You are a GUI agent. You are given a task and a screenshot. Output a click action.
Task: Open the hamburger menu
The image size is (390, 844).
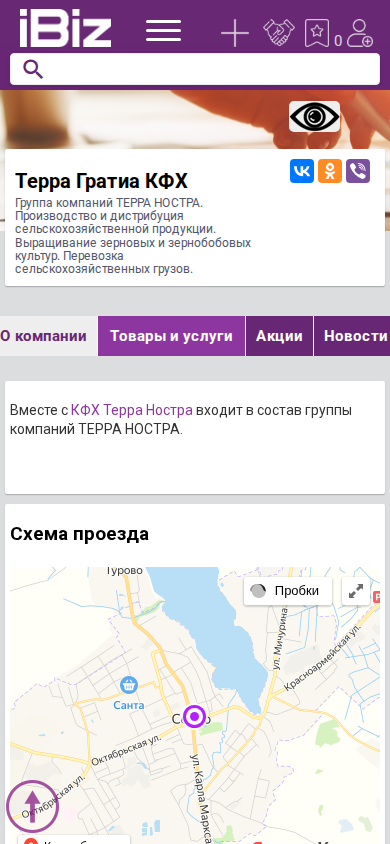pyautogui.click(x=164, y=31)
